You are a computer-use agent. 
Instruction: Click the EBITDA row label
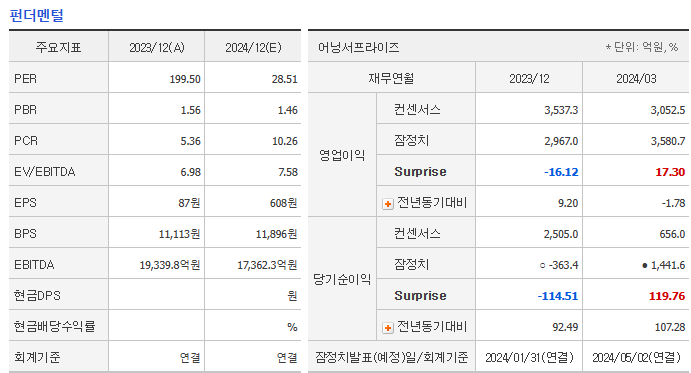pyautogui.click(x=34, y=265)
